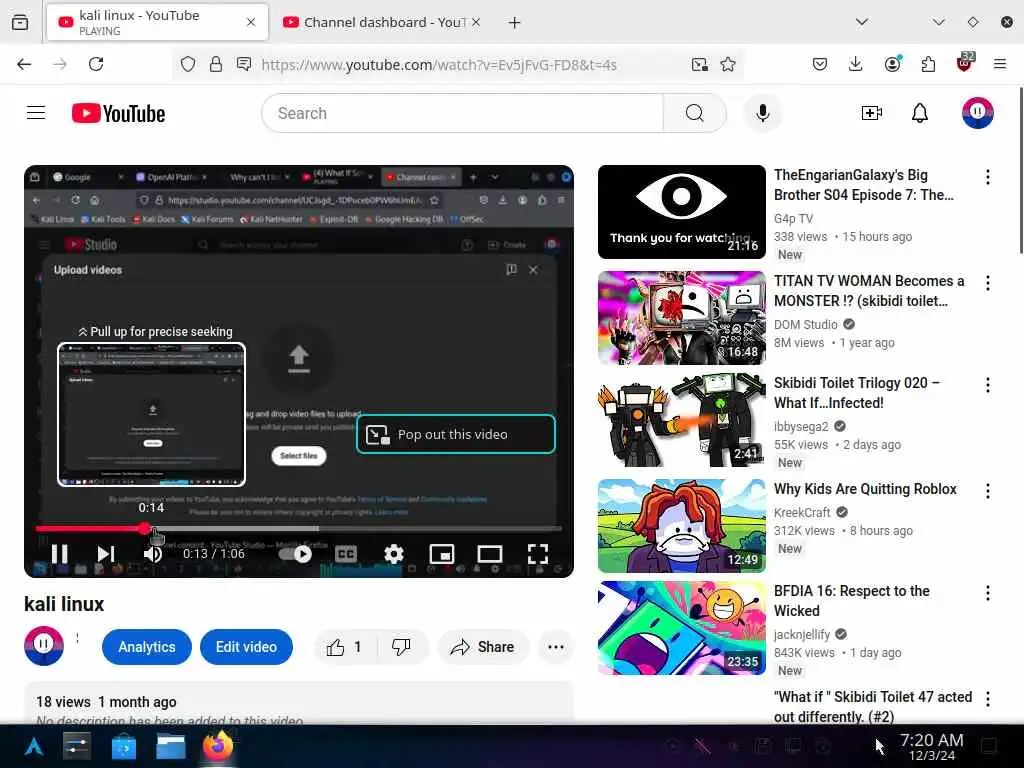Open the tracking protection shield

[x=188, y=64]
